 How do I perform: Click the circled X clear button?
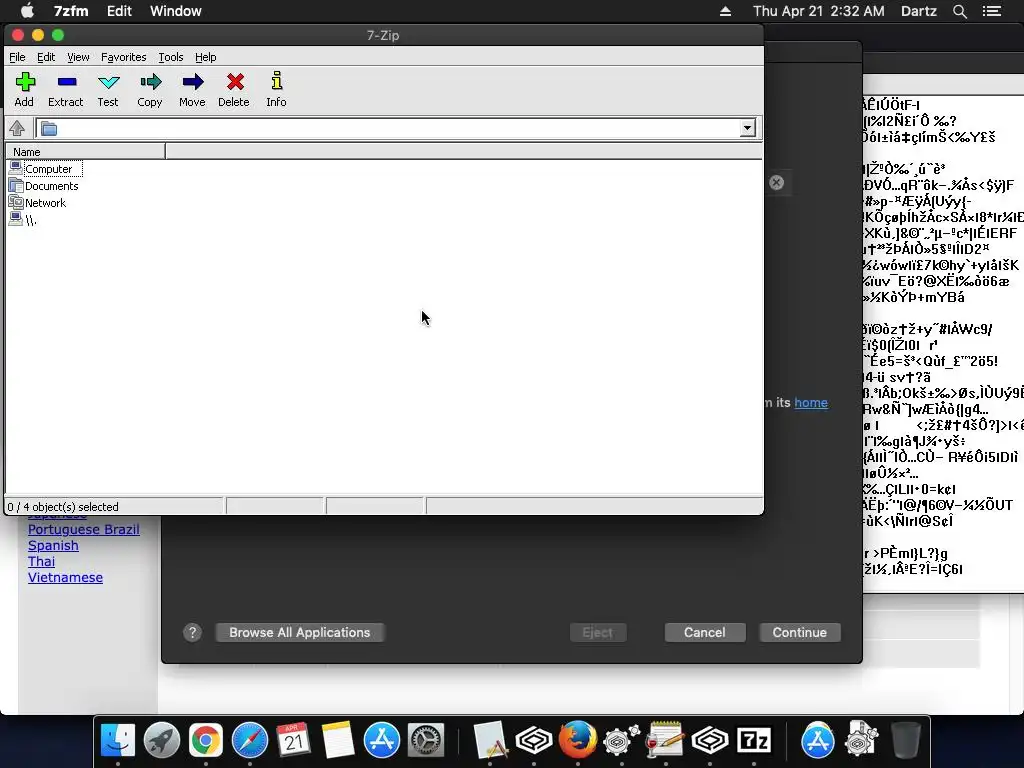(x=776, y=183)
